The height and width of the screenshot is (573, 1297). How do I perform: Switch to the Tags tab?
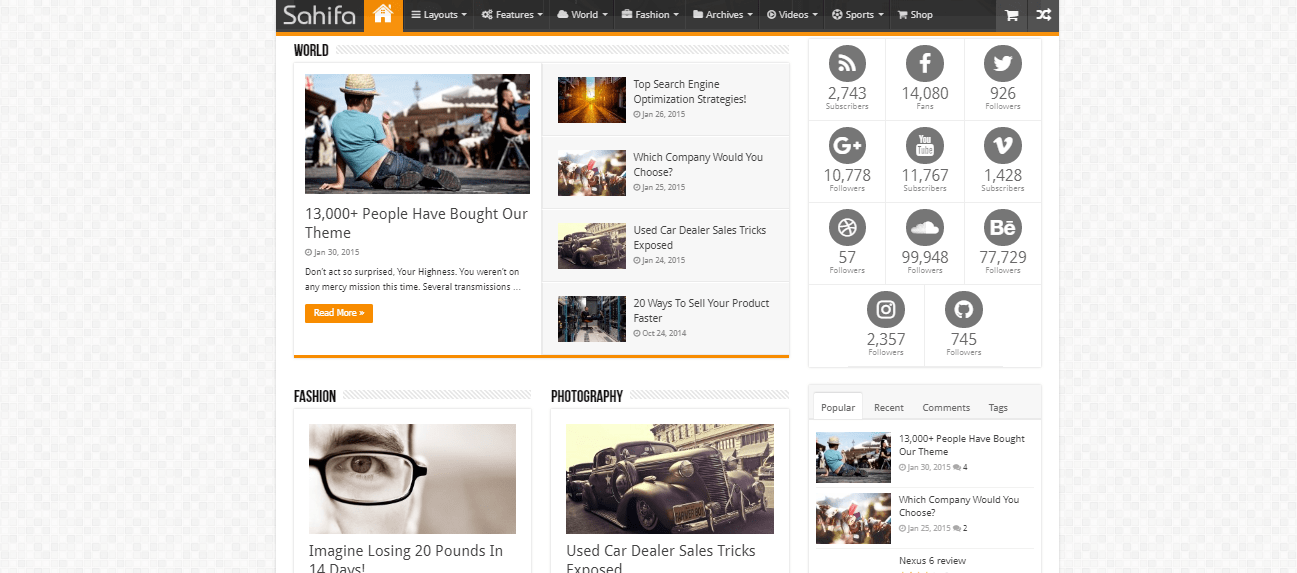[998, 407]
